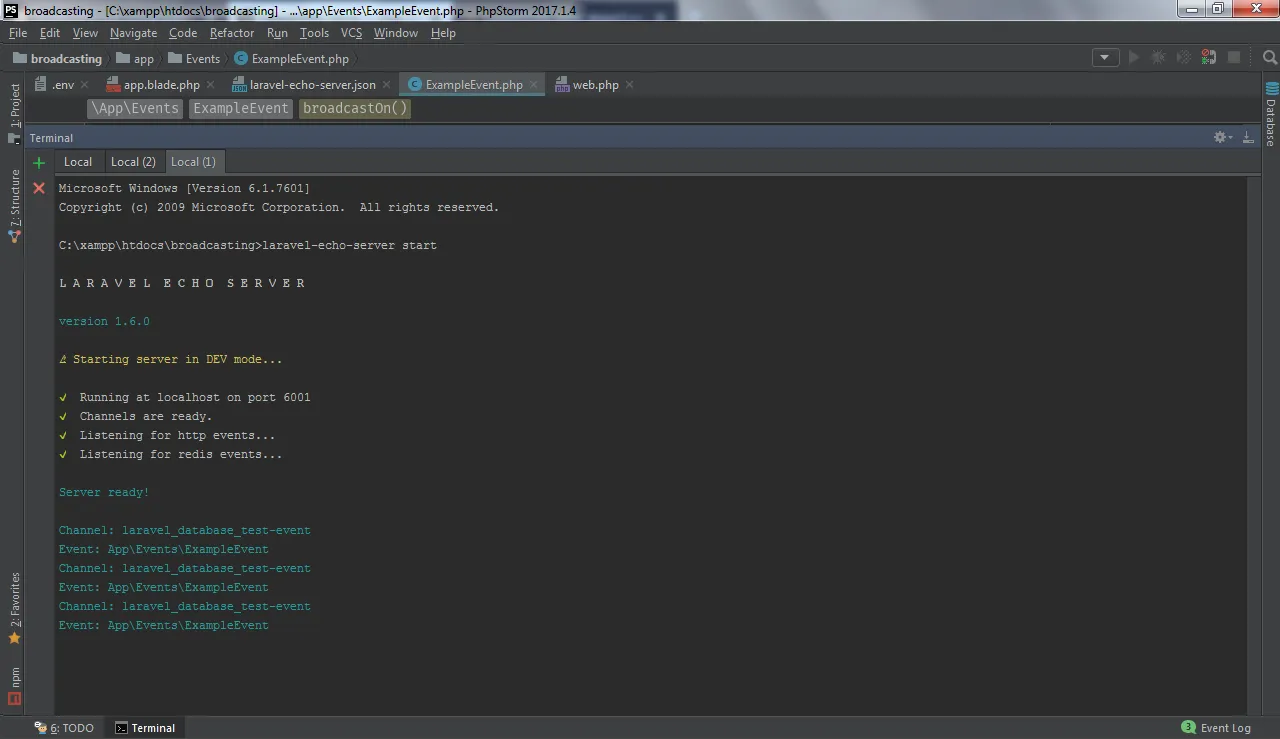Select the first Local terminal tab

click(x=78, y=162)
